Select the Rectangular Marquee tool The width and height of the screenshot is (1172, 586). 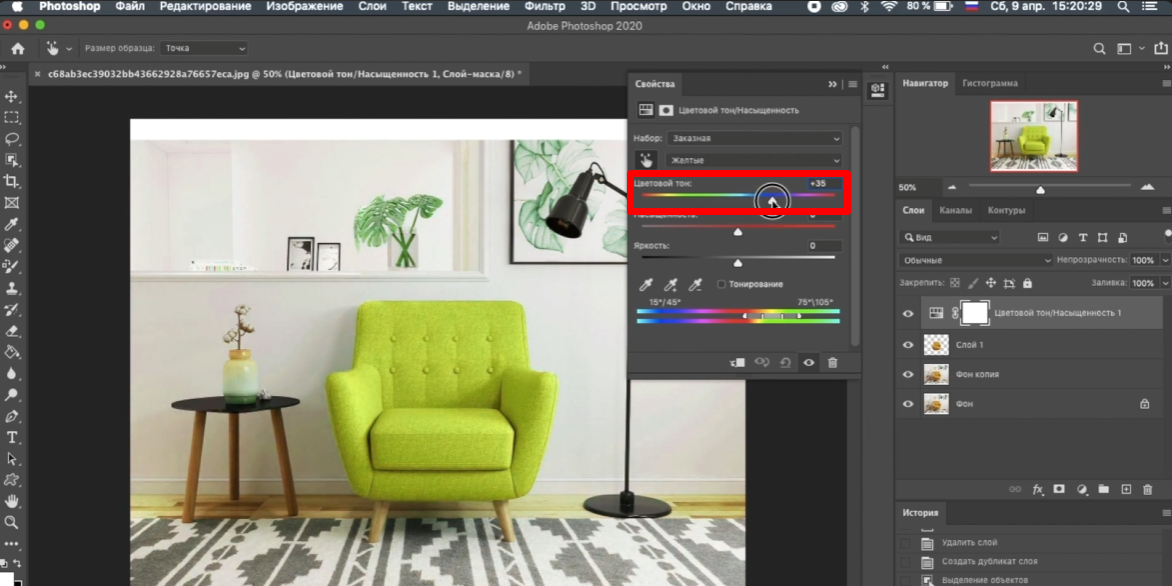[11, 117]
